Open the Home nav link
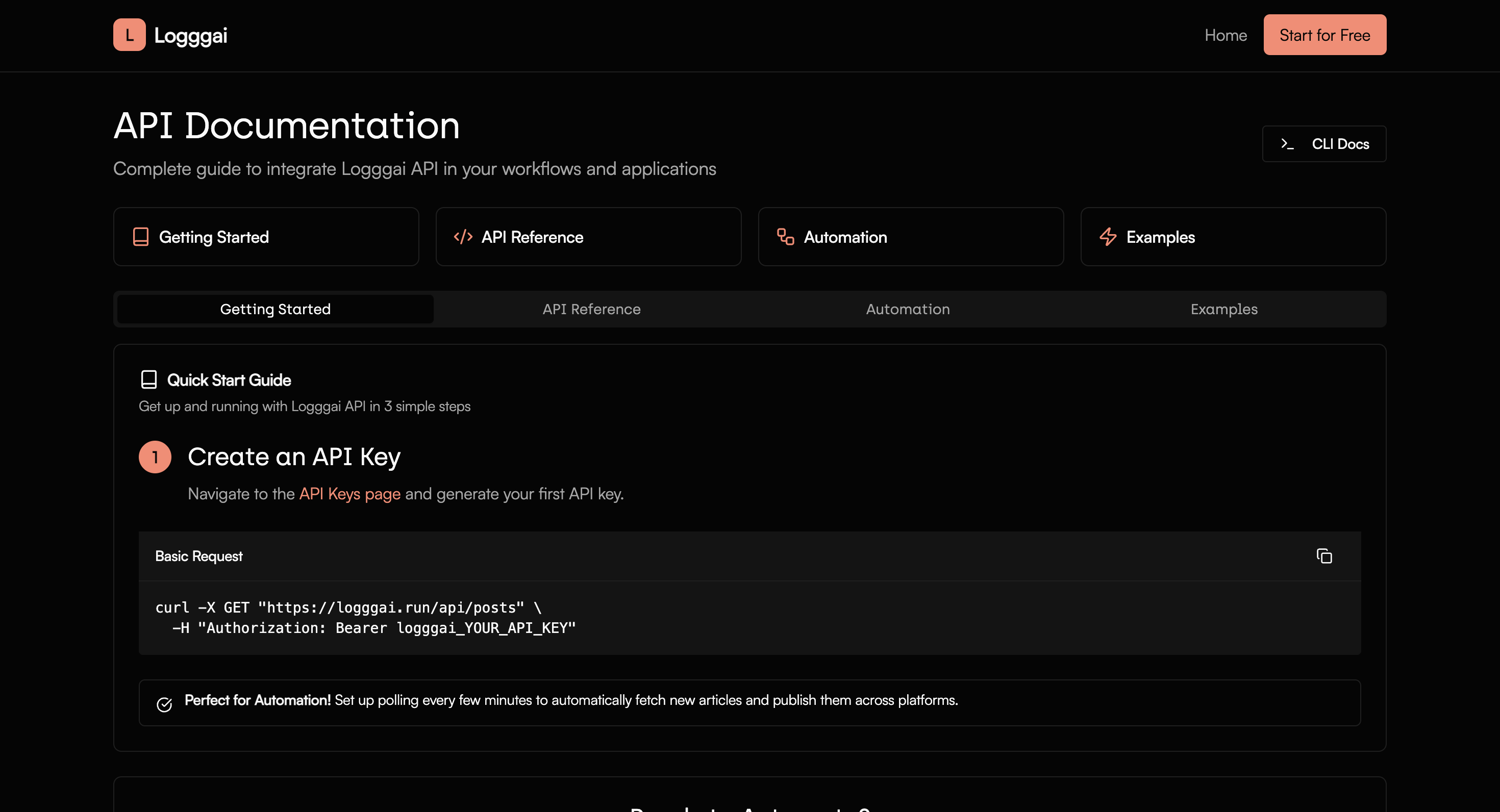Image resolution: width=1500 pixels, height=812 pixels. pyautogui.click(x=1226, y=35)
